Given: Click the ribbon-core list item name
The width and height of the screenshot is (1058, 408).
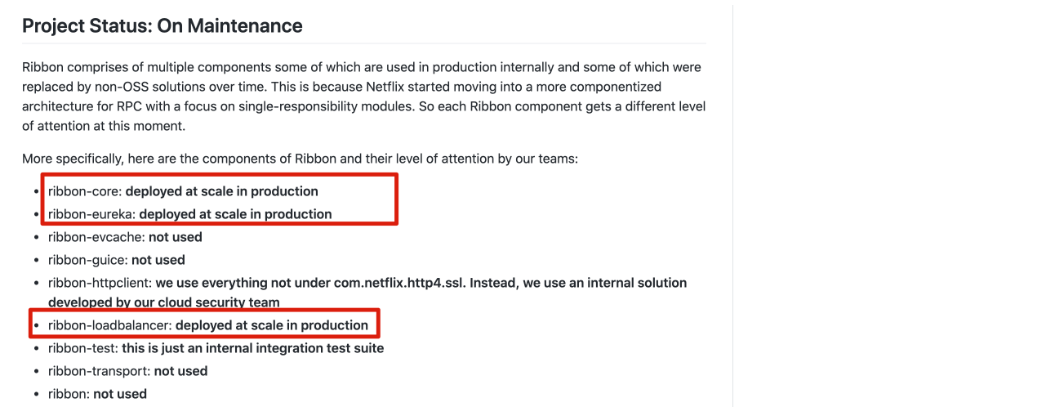Looking at the screenshot, I should pyautogui.click(x=84, y=192).
